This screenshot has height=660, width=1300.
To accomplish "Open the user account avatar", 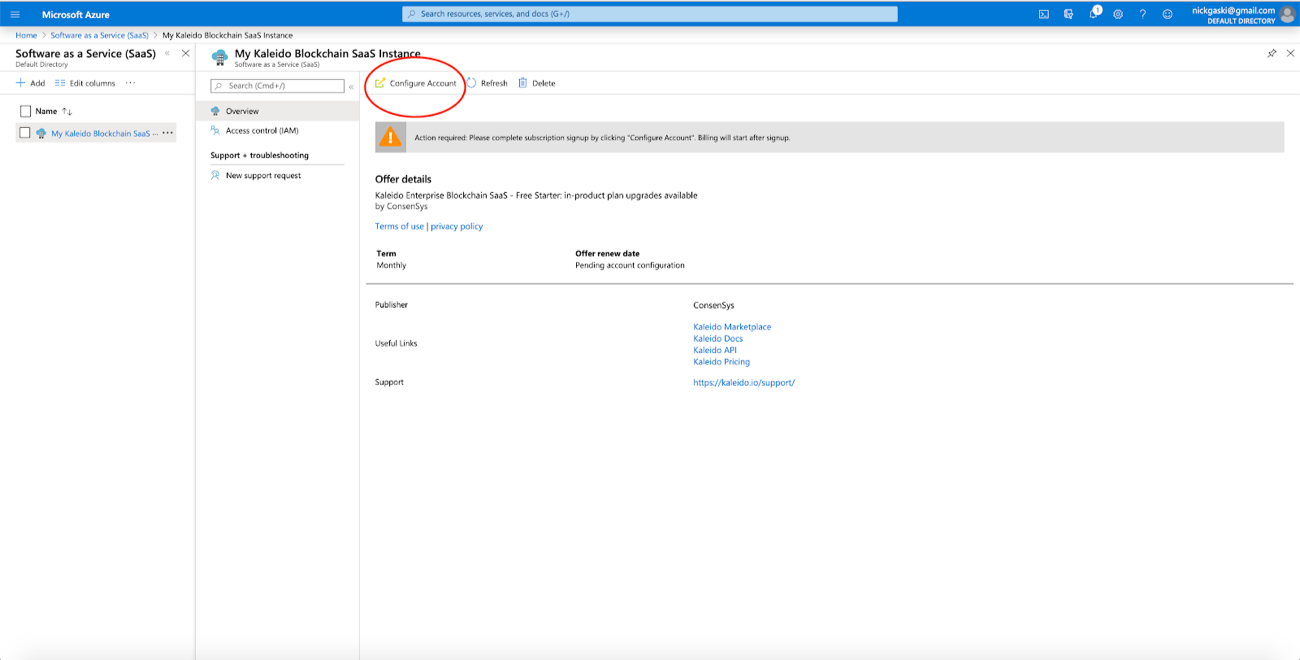I will coord(1286,14).
